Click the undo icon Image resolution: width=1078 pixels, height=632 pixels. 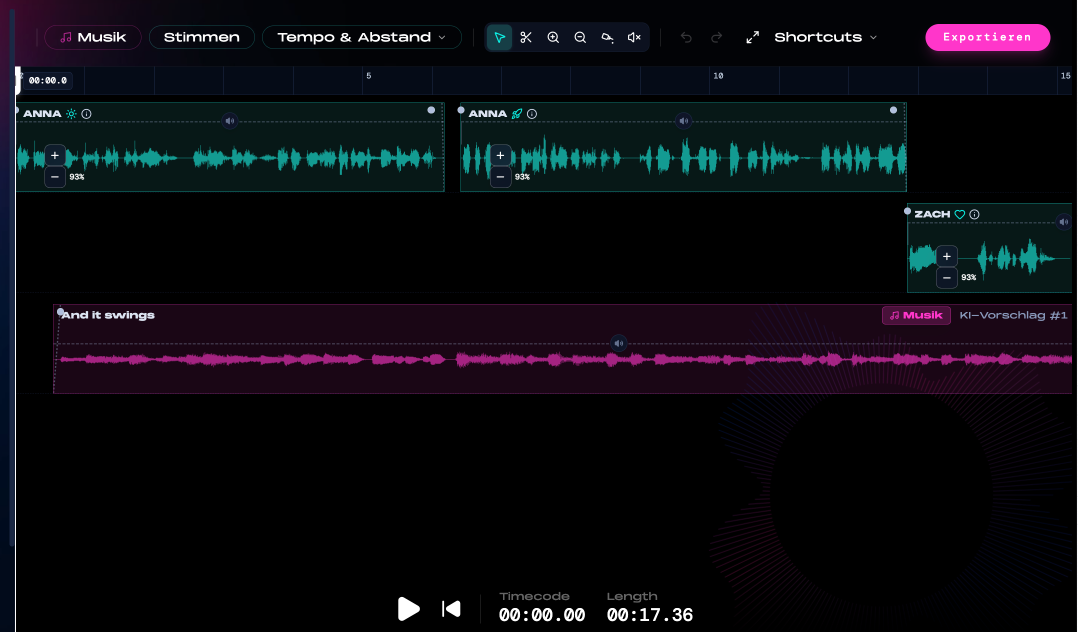686,37
